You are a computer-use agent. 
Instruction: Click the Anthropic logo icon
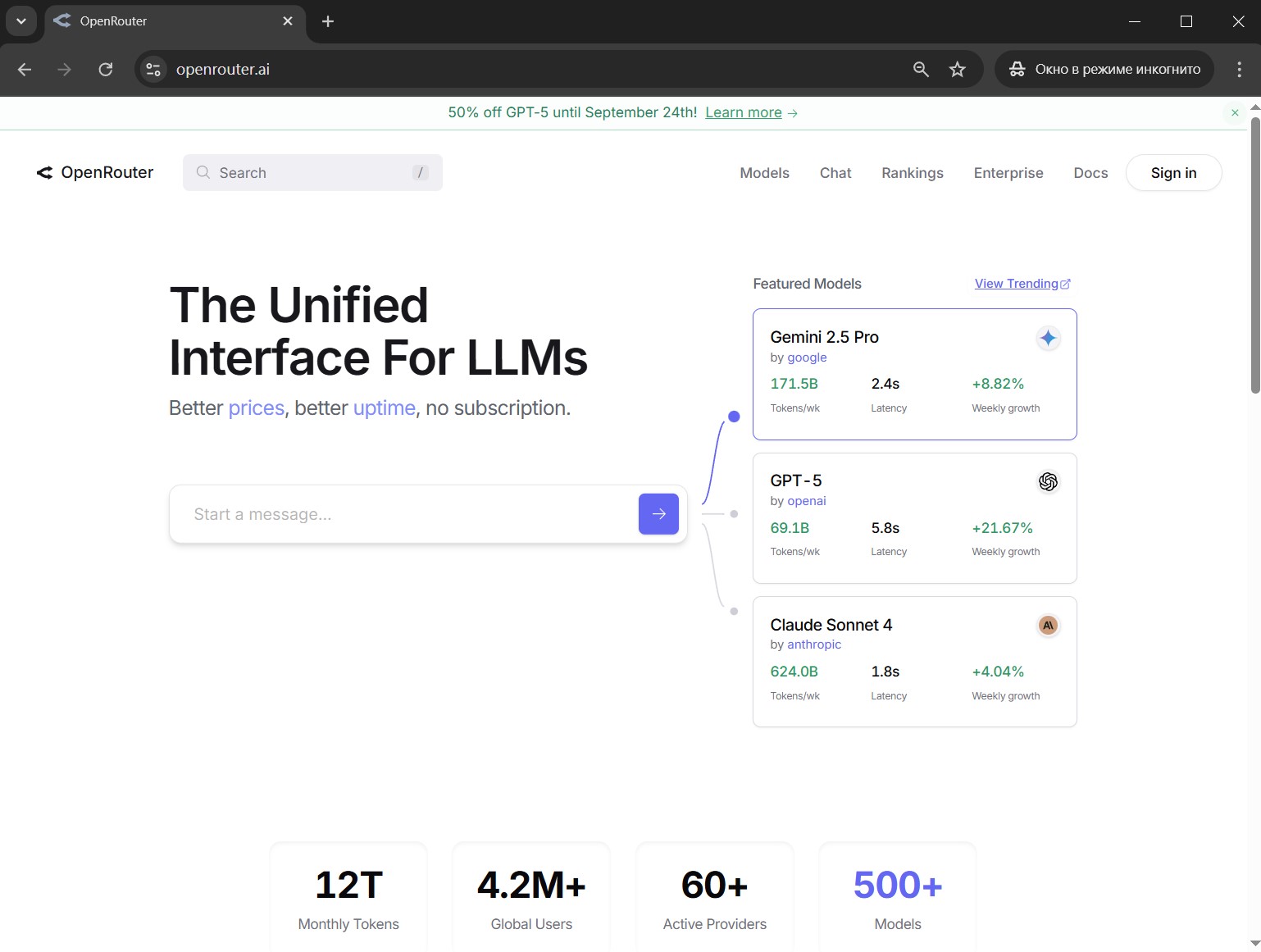point(1048,626)
